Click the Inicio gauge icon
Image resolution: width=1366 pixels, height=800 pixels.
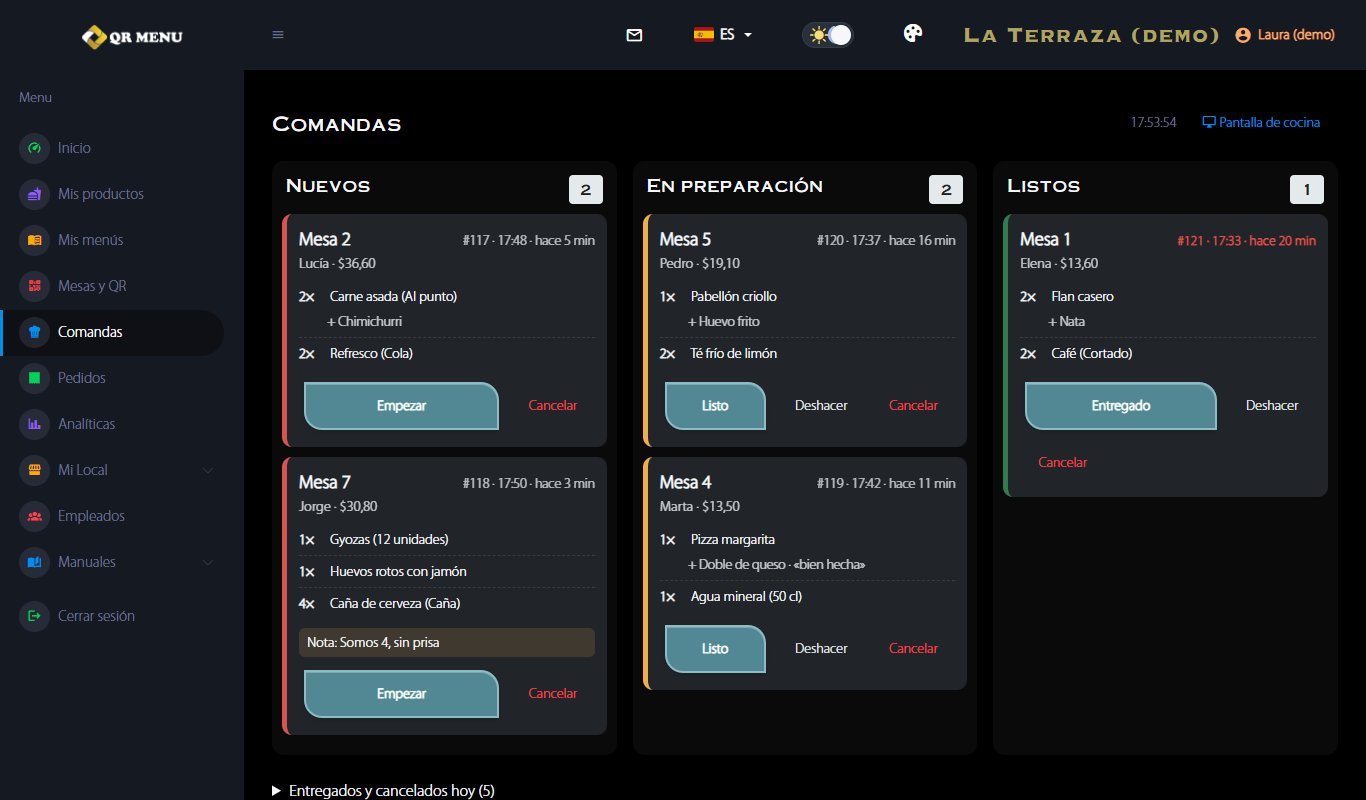(x=35, y=148)
